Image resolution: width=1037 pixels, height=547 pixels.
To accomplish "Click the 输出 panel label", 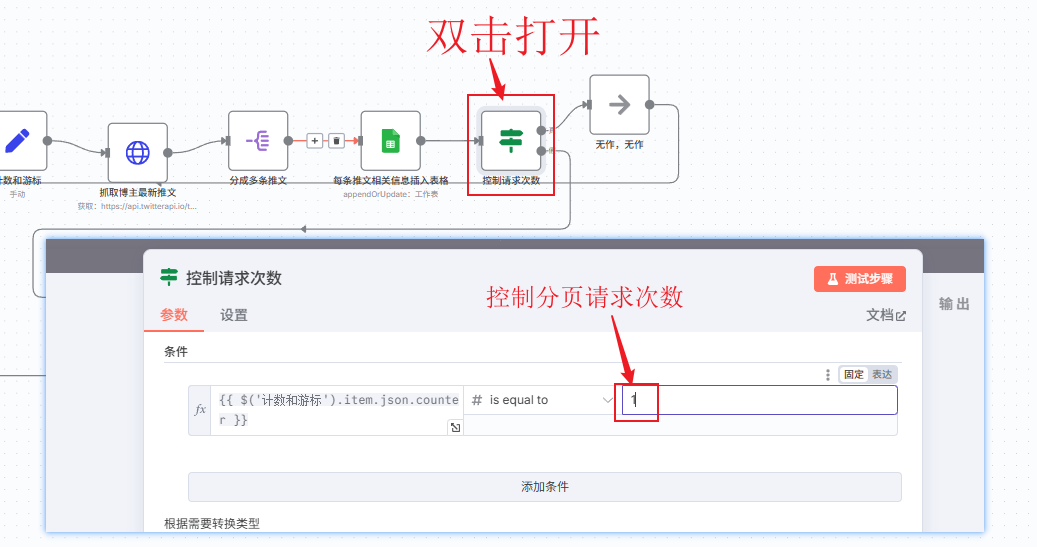I will (x=954, y=304).
